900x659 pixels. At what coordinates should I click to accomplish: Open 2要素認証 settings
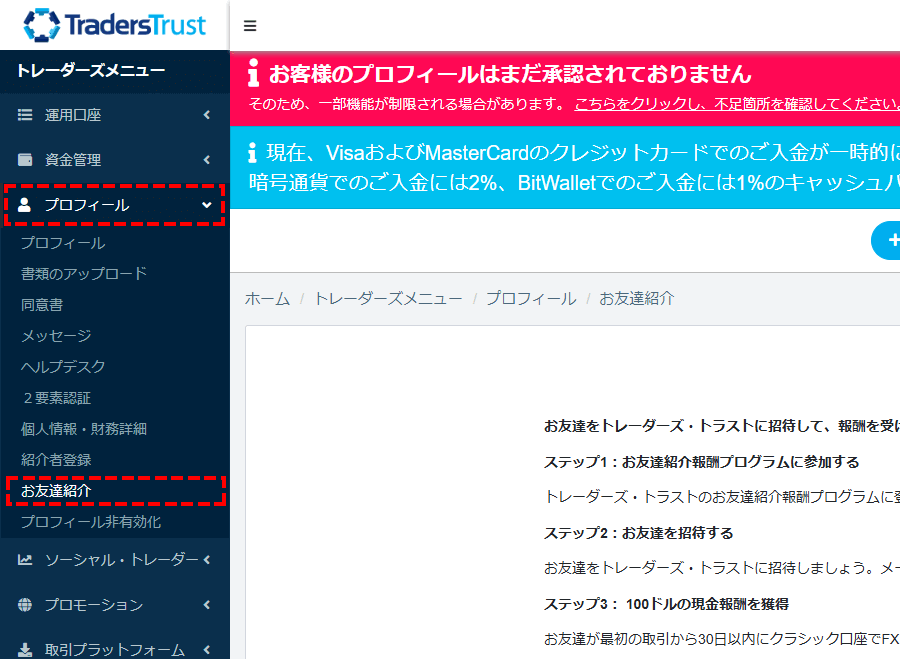click(x=57, y=398)
